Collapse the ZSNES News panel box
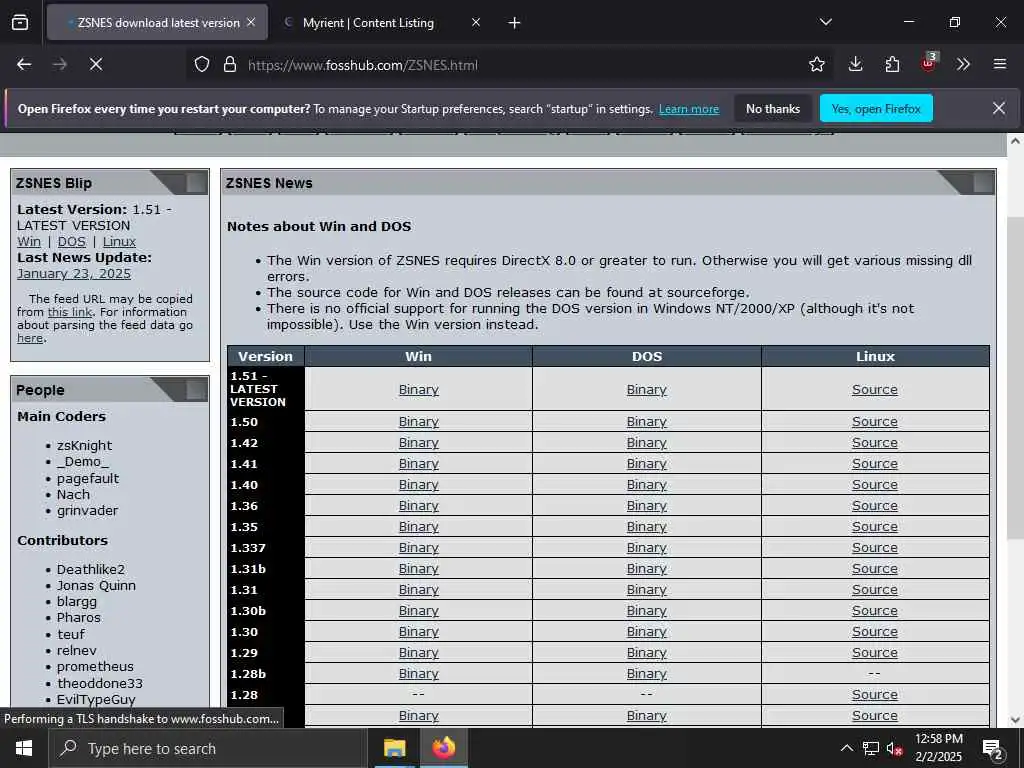This screenshot has height=768, width=1024. click(x=983, y=184)
